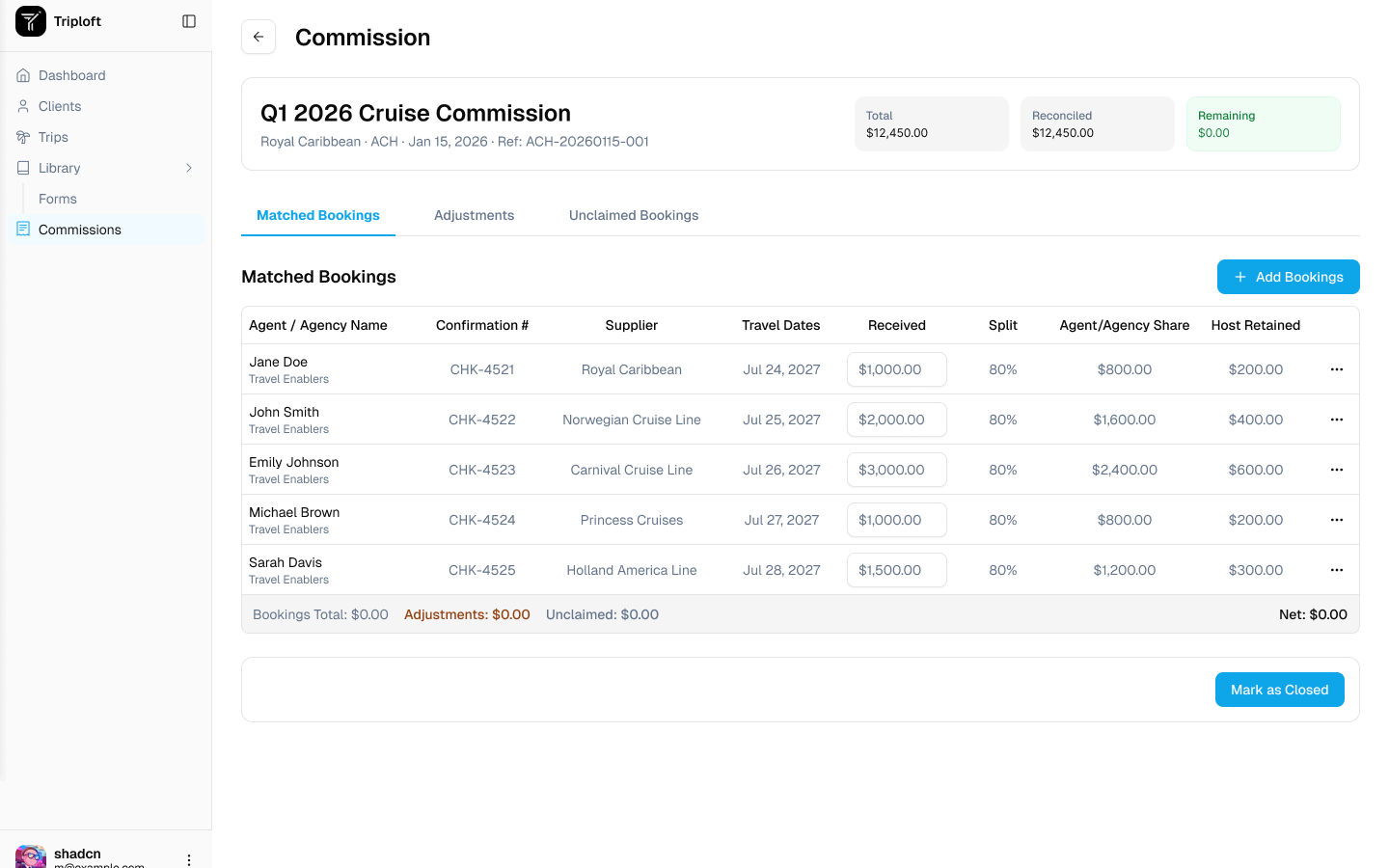This screenshot has height=868, width=1389.
Task: Select the Matched Bookings tab
Action: click(318, 215)
